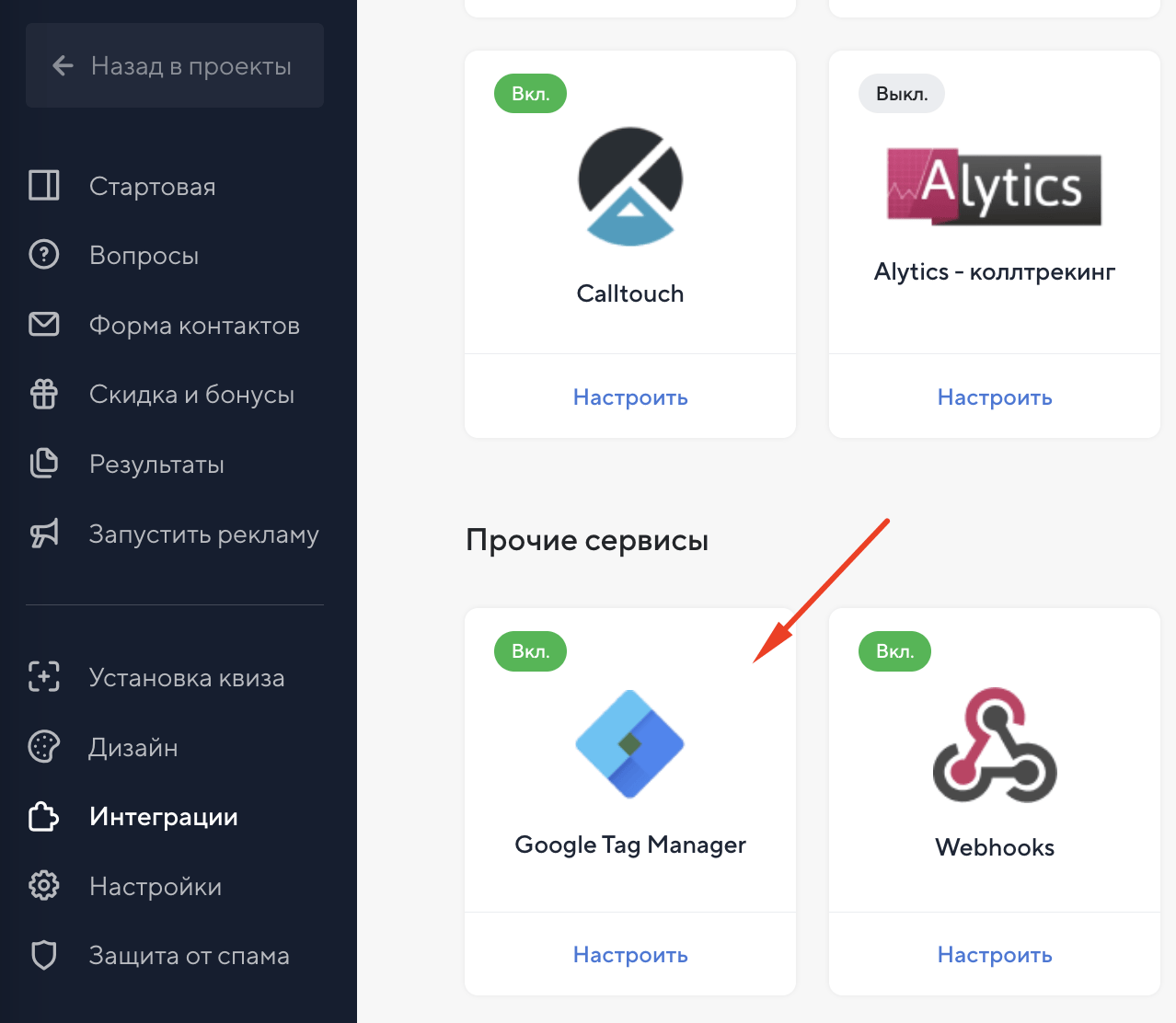Click the Стартовая panel icon
Image resolution: width=1176 pixels, height=1023 pixels.
pyautogui.click(x=44, y=185)
